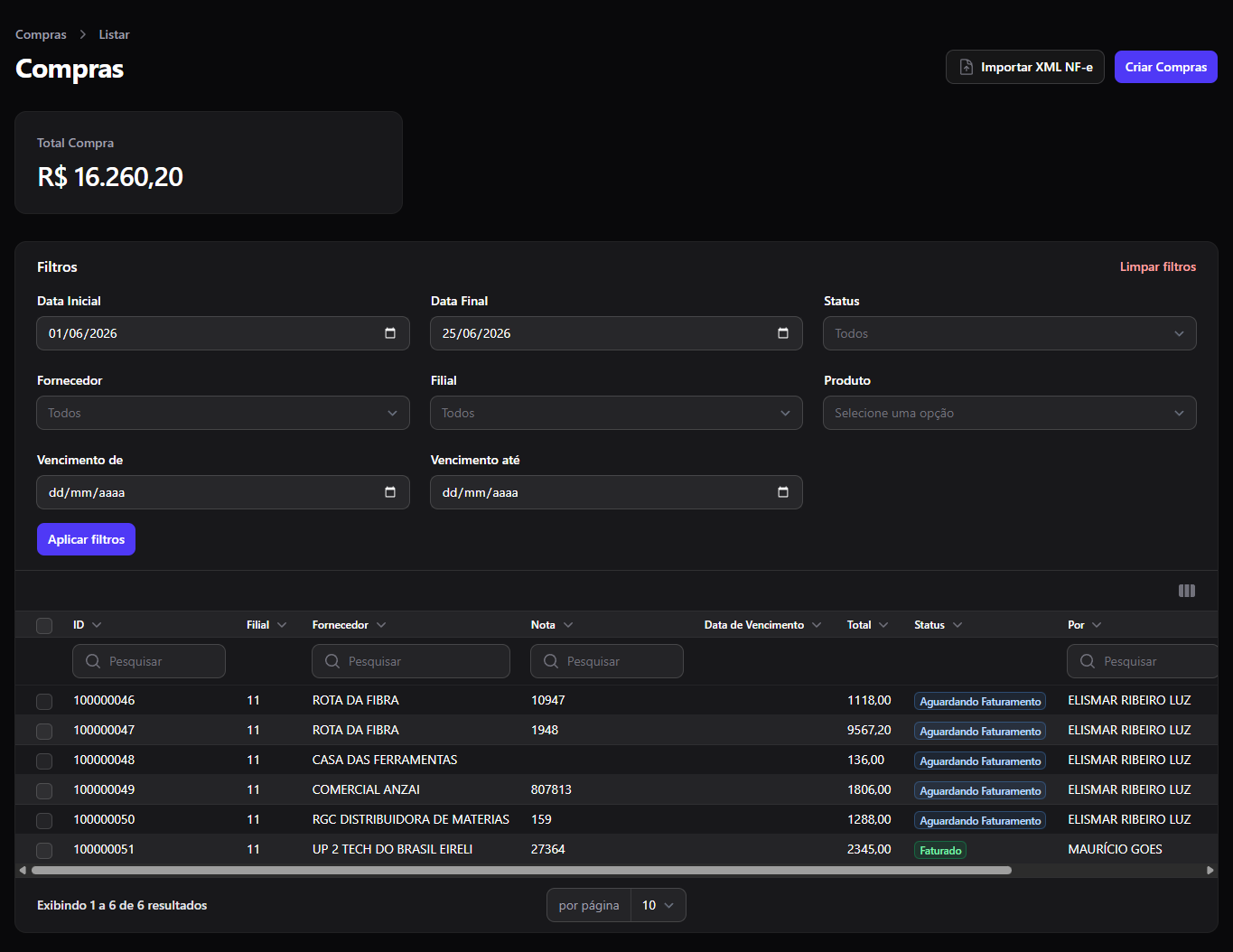Focus the Nota search field
This screenshot has height=952, width=1233.
607,661
